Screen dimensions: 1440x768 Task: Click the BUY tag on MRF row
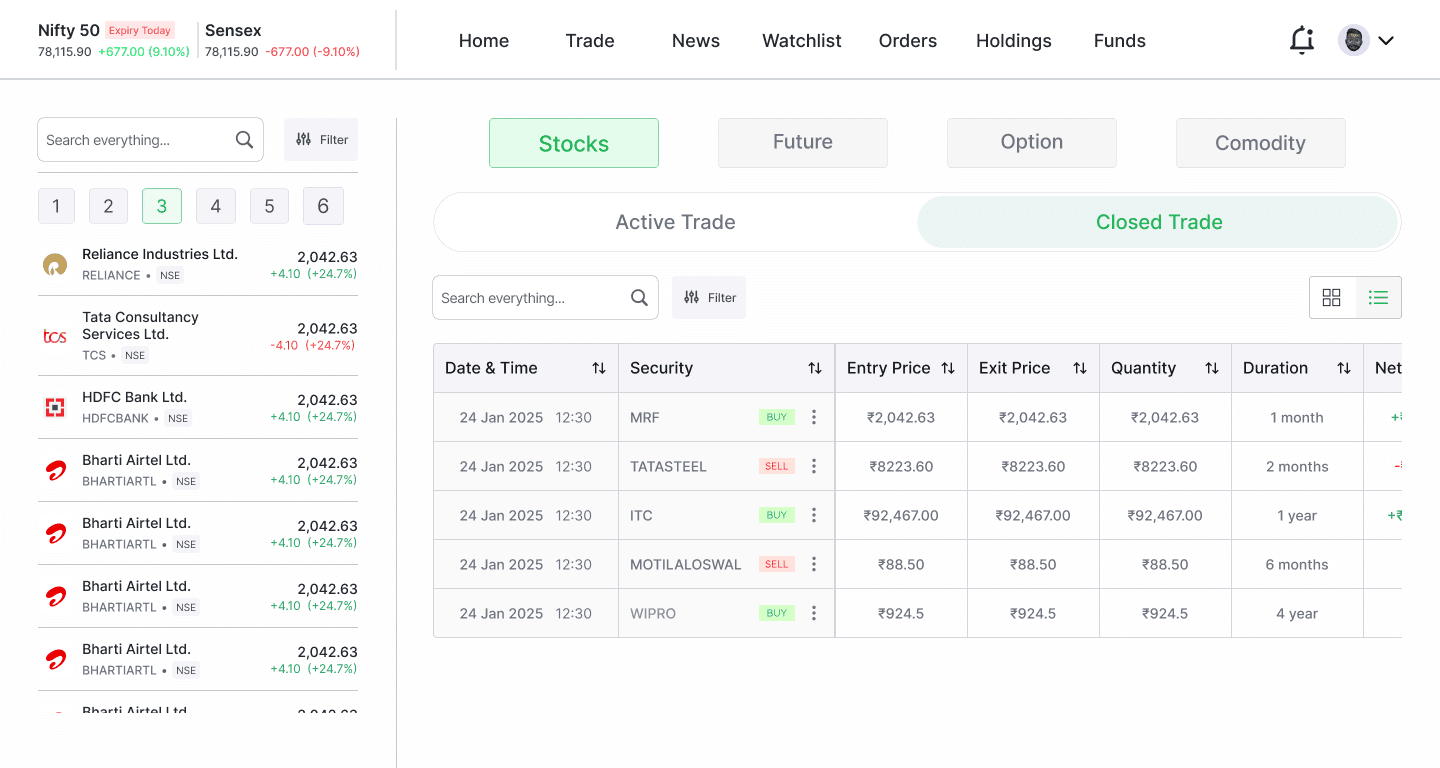pos(777,417)
